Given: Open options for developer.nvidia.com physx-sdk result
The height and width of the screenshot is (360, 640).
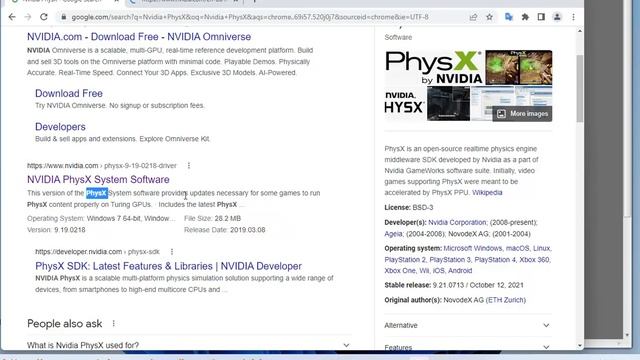Looking at the screenshot, I should coord(172,251).
